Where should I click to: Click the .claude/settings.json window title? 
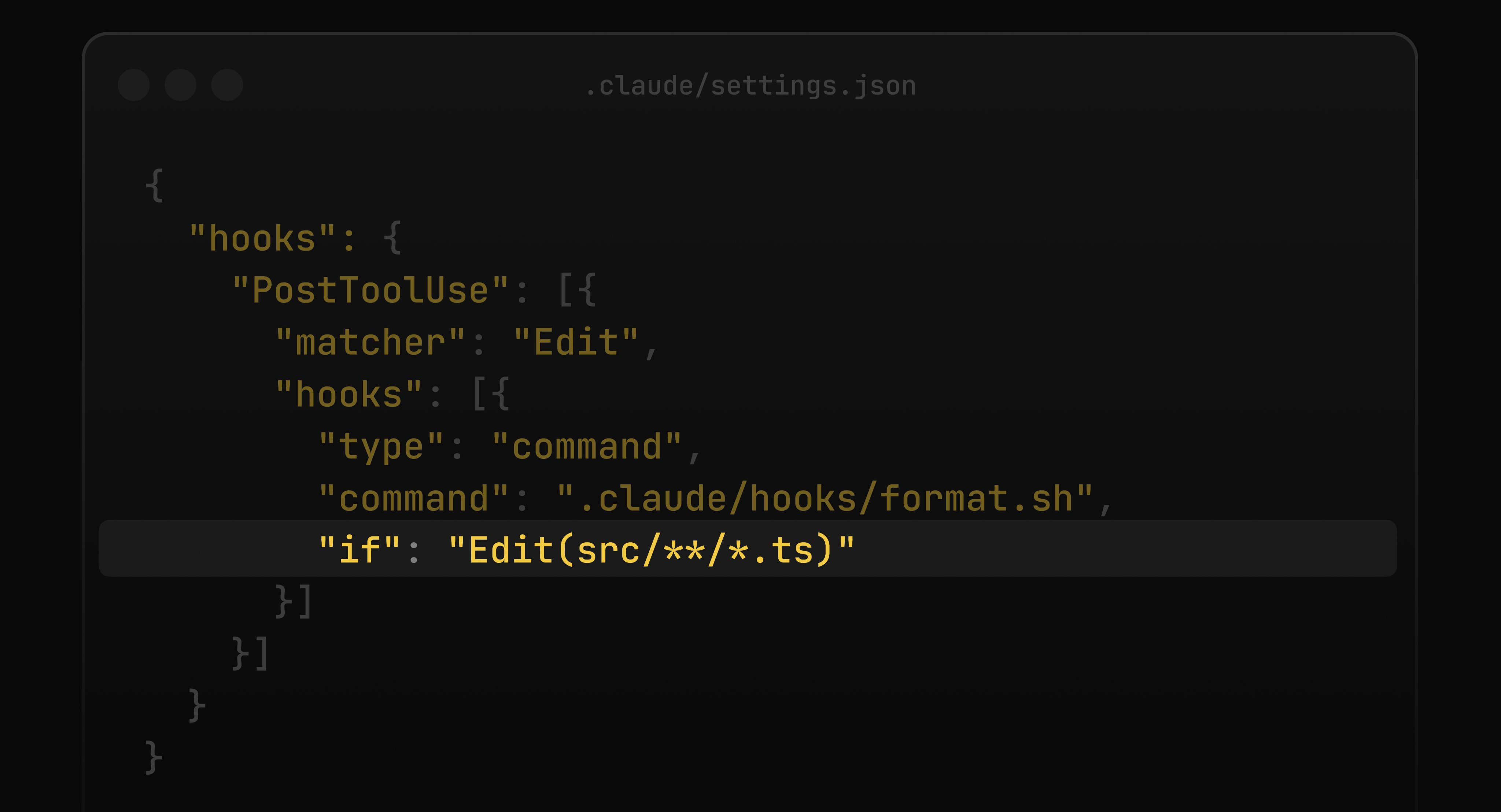click(x=750, y=86)
